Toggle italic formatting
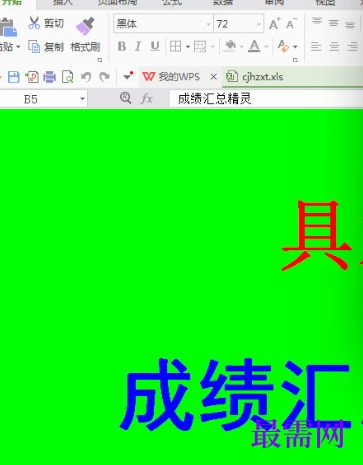Image resolution: width=363 pixels, height=465 pixels. pos(138,46)
